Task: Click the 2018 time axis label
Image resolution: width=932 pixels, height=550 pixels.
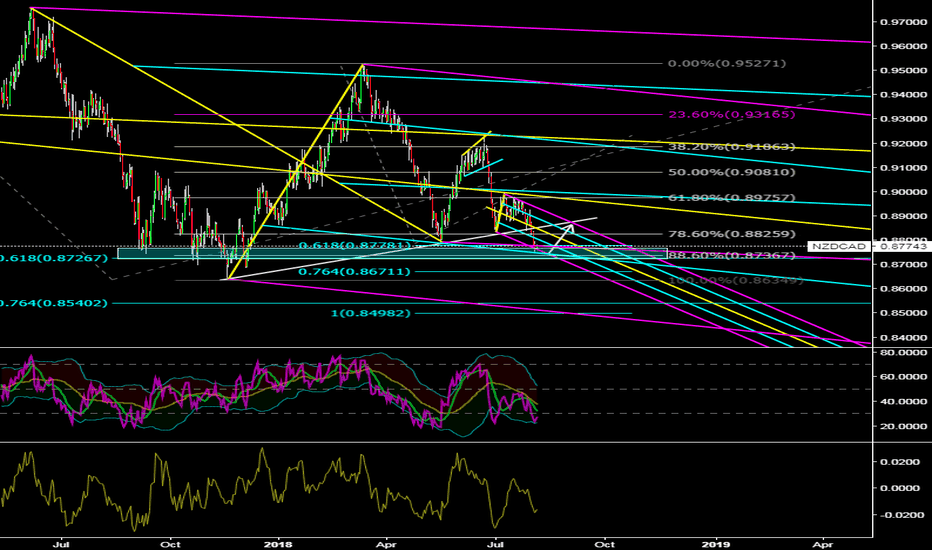Action: (x=278, y=544)
